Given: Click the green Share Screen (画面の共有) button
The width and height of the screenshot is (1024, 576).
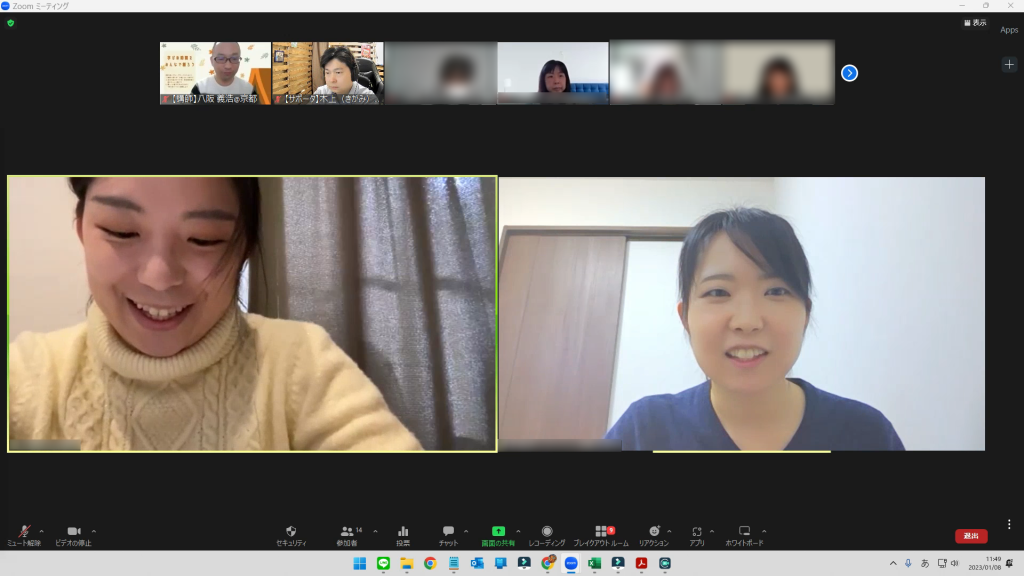Looking at the screenshot, I should point(498,531).
